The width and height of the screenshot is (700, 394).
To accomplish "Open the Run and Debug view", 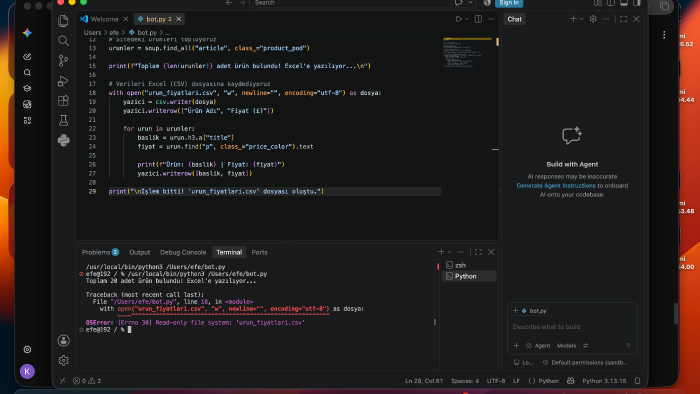I will pyautogui.click(x=63, y=81).
